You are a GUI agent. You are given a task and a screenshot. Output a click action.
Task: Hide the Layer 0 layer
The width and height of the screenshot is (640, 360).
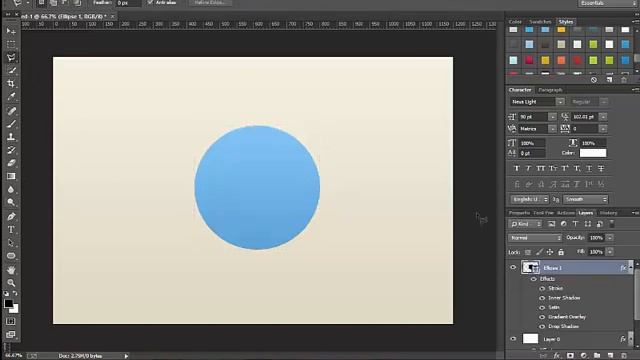click(513, 339)
